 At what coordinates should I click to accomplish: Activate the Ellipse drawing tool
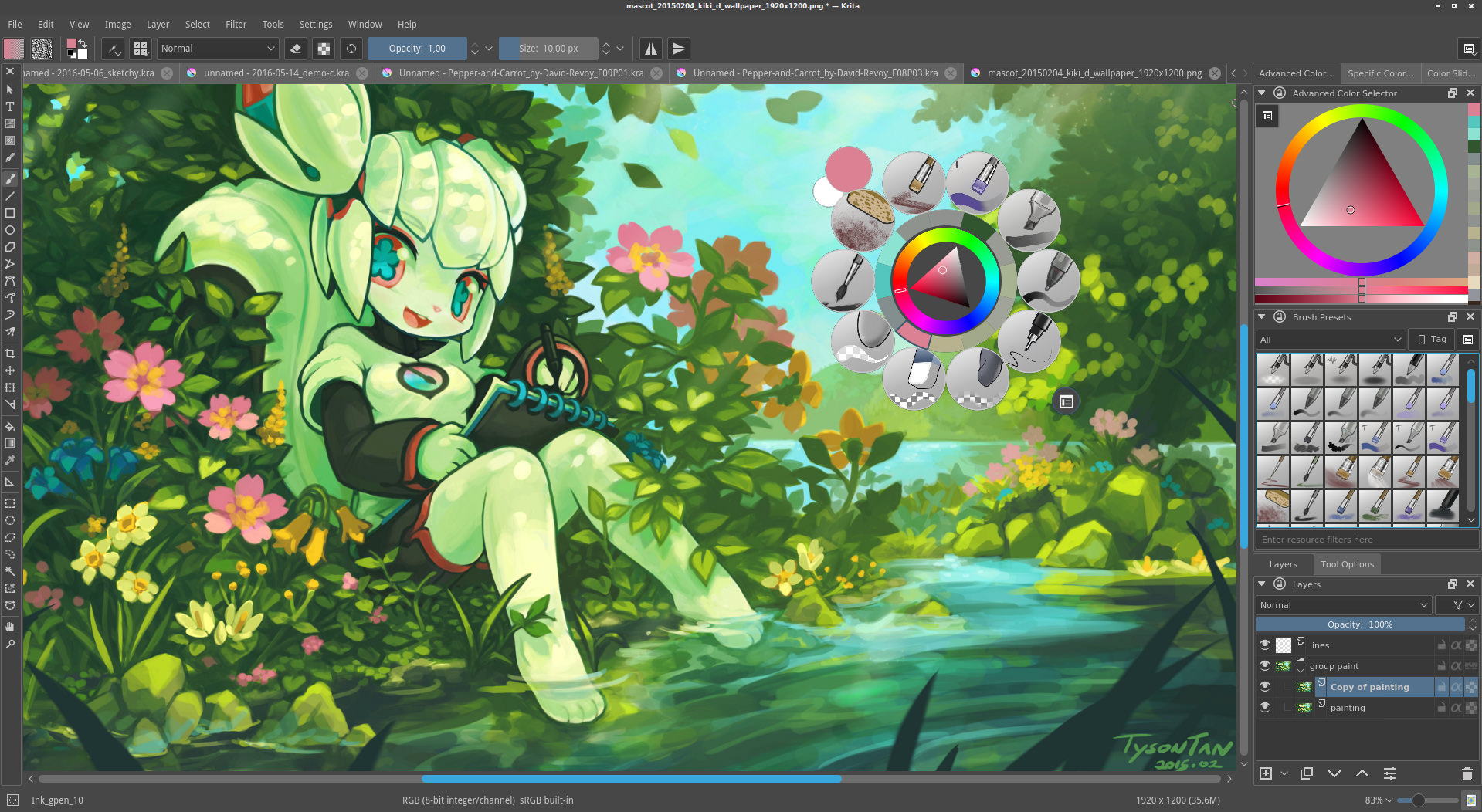10,230
